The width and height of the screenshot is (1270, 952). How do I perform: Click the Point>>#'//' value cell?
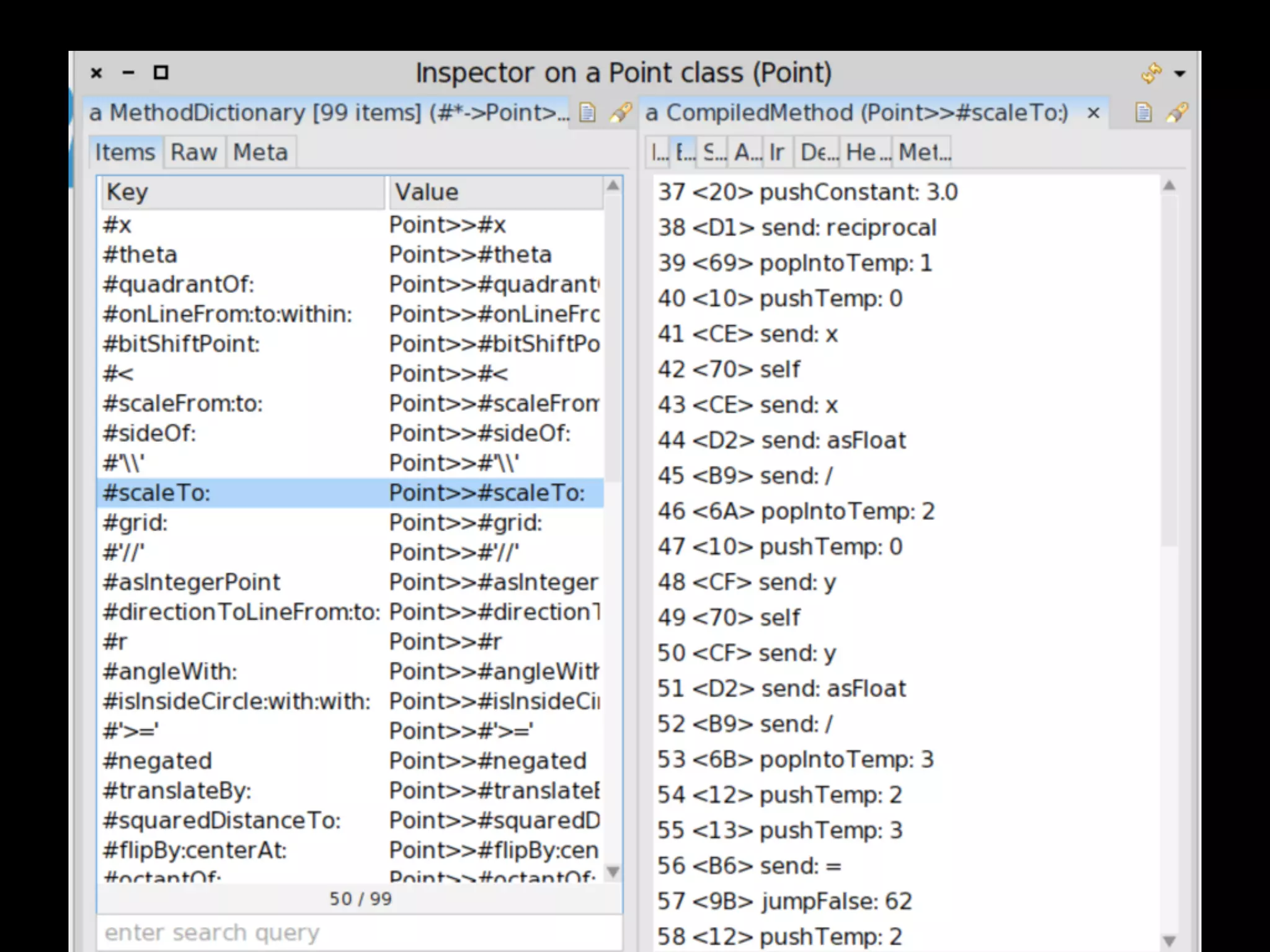click(454, 552)
